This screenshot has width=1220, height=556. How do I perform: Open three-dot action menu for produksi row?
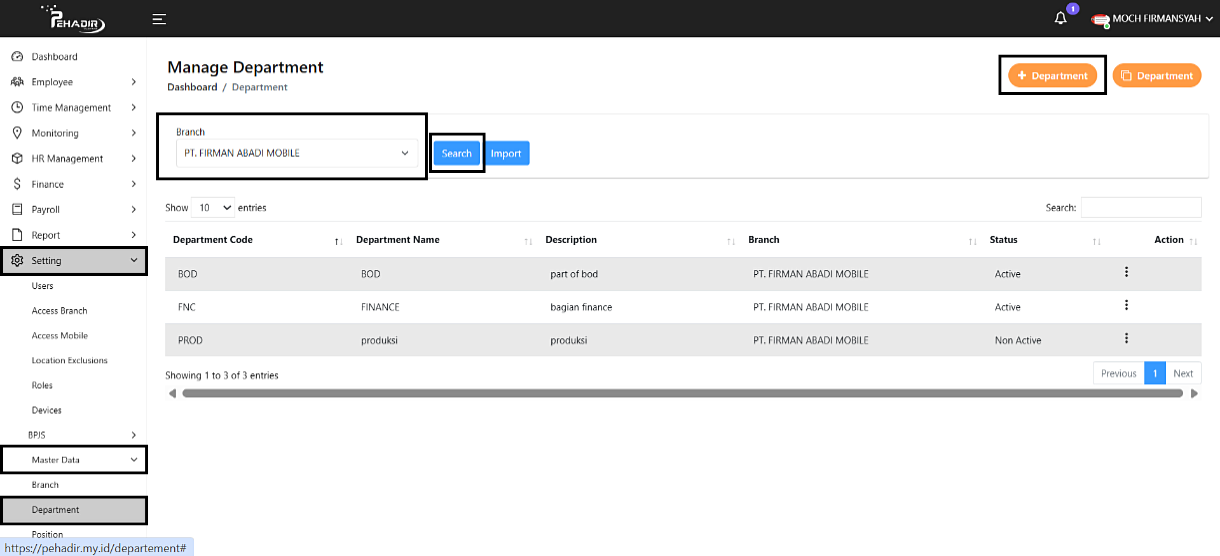[1126, 339]
